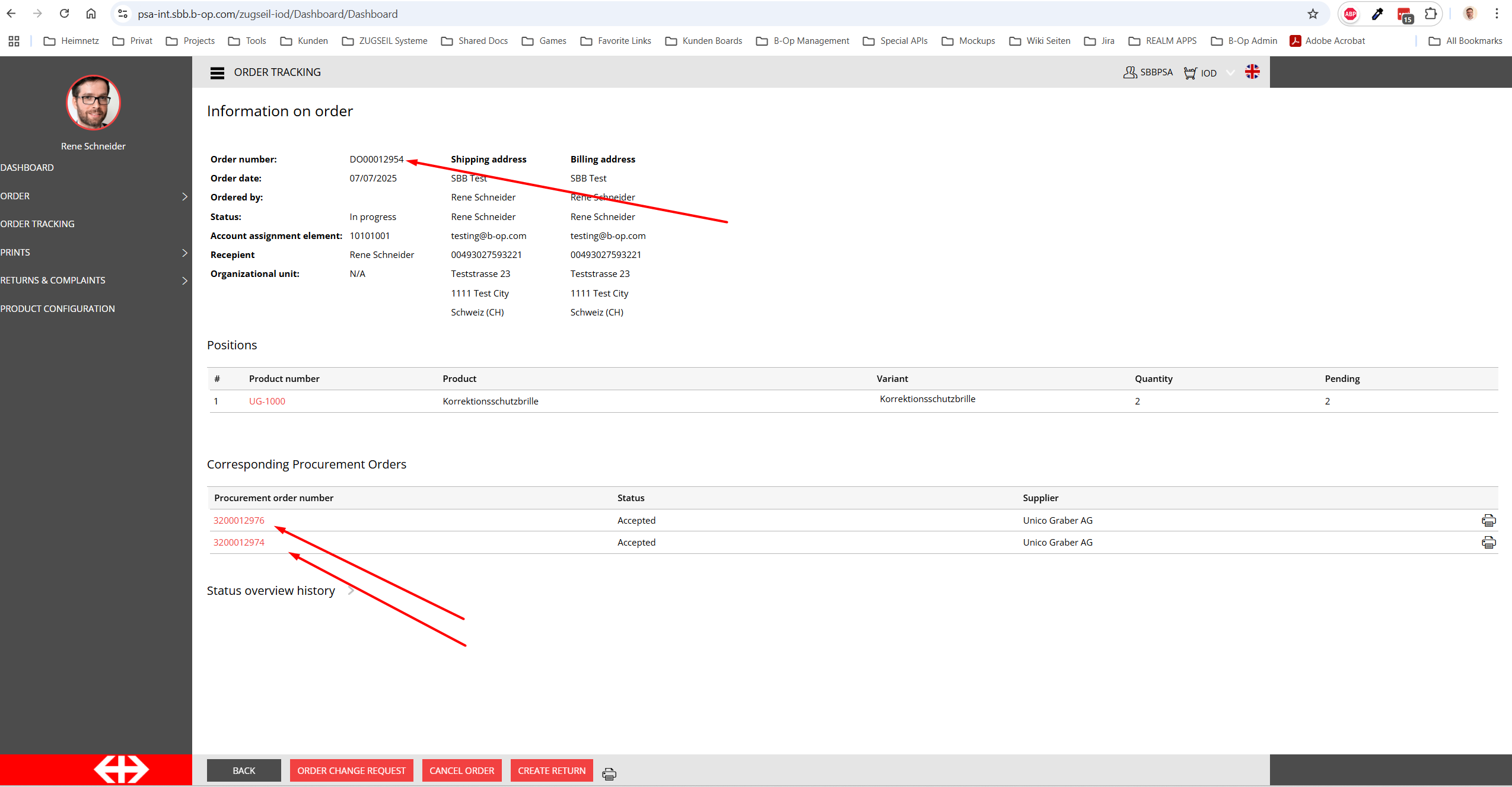Click the printer icon next to CREATE RETURN

pyautogui.click(x=609, y=773)
